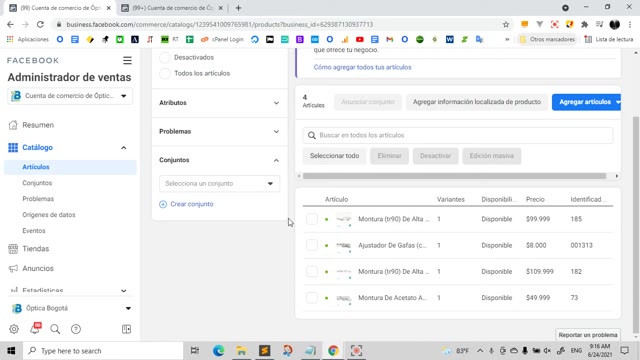Expand the Estadísticas sidebar section

[x=124, y=291]
